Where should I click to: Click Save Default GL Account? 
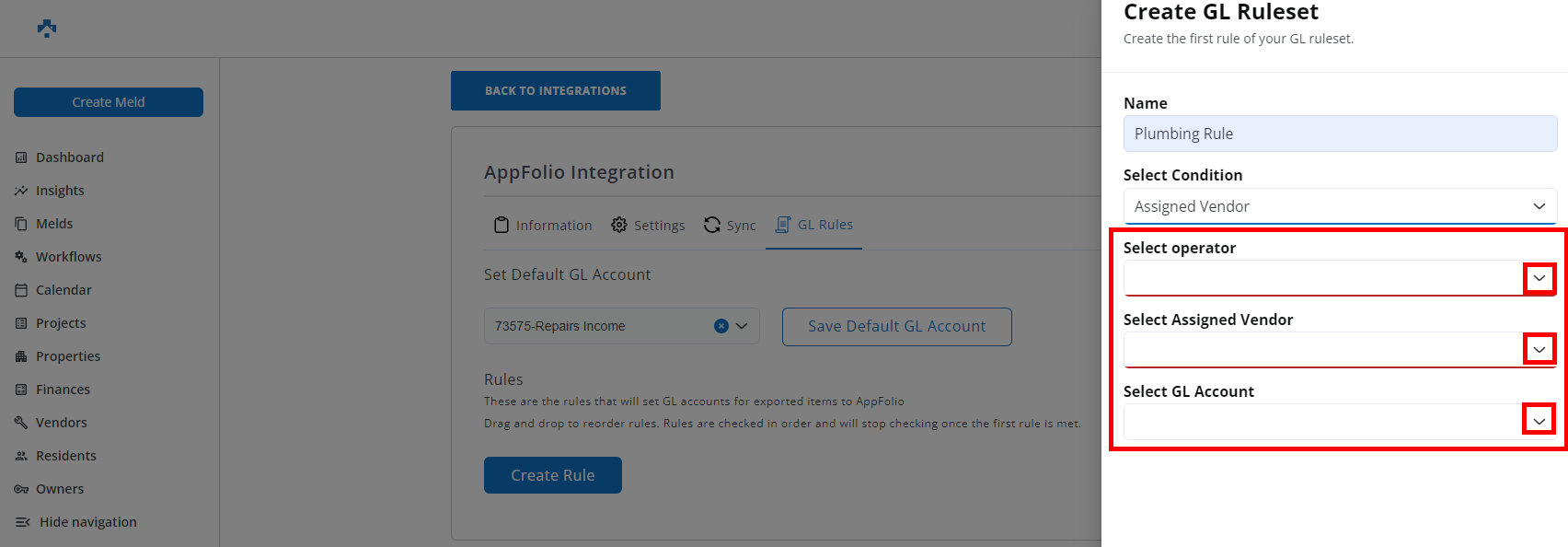[x=896, y=327]
